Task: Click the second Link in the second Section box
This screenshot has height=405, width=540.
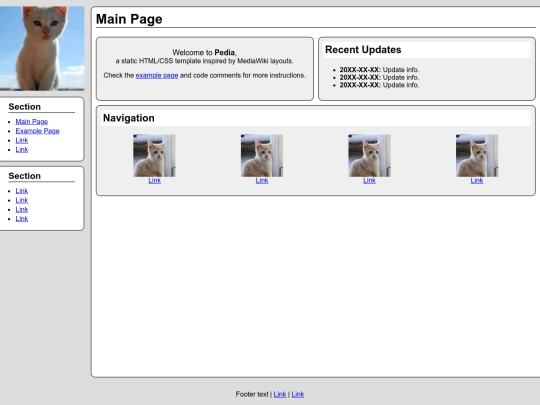Action: (x=22, y=200)
